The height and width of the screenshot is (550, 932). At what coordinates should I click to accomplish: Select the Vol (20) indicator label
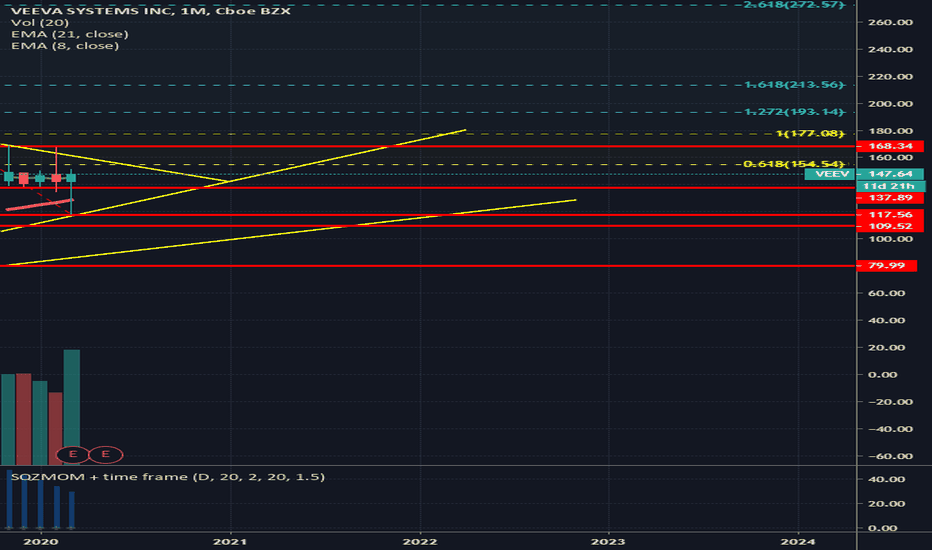point(40,23)
